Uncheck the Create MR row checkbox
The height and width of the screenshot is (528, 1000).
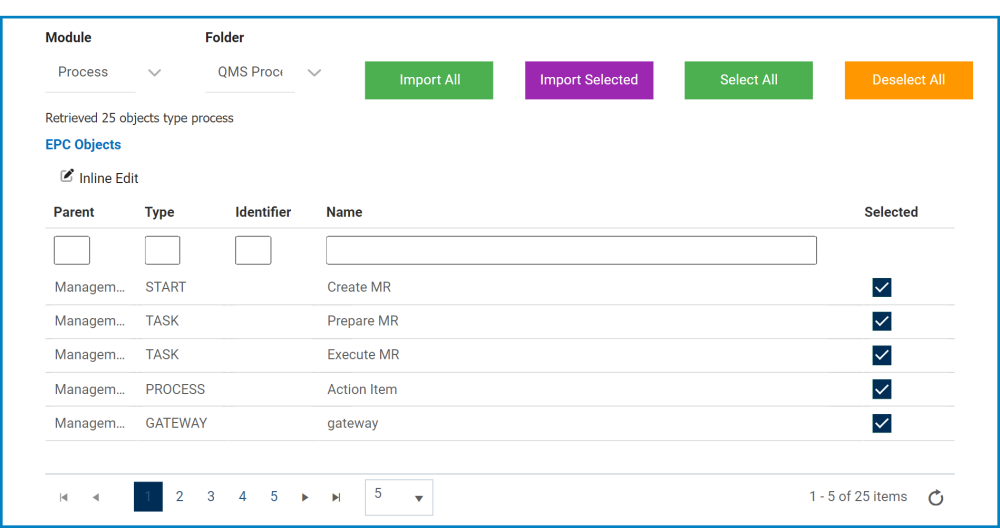coord(881,288)
